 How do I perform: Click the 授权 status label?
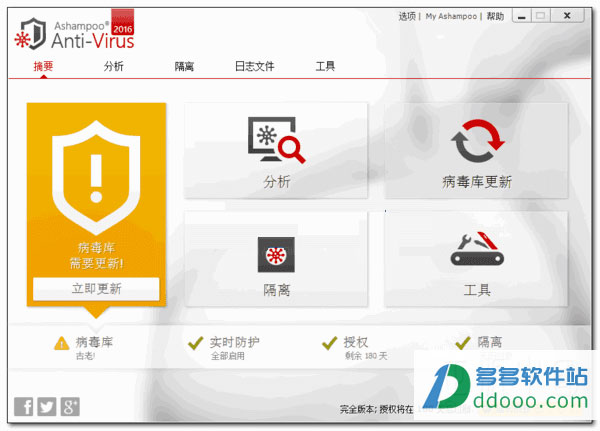[x=355, y=341]
